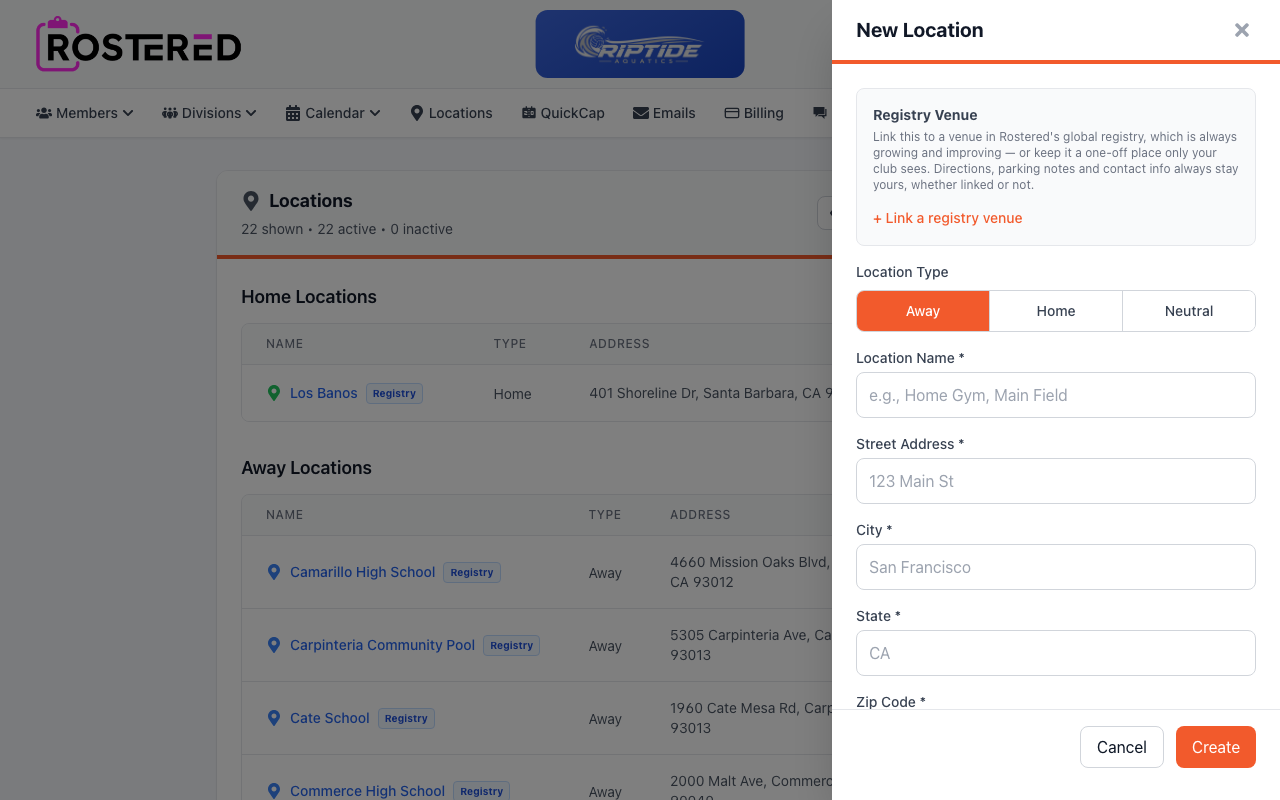
Task: Open the Commerce High School link
Action: click(367, 791)
